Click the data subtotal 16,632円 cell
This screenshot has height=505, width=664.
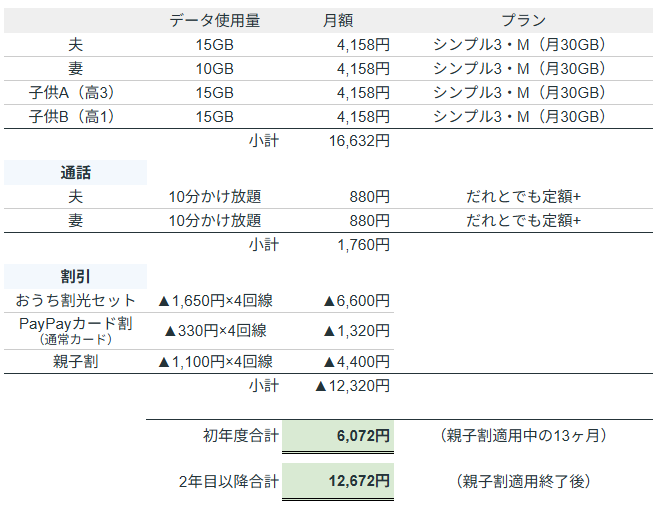click(x=357, y=141)
